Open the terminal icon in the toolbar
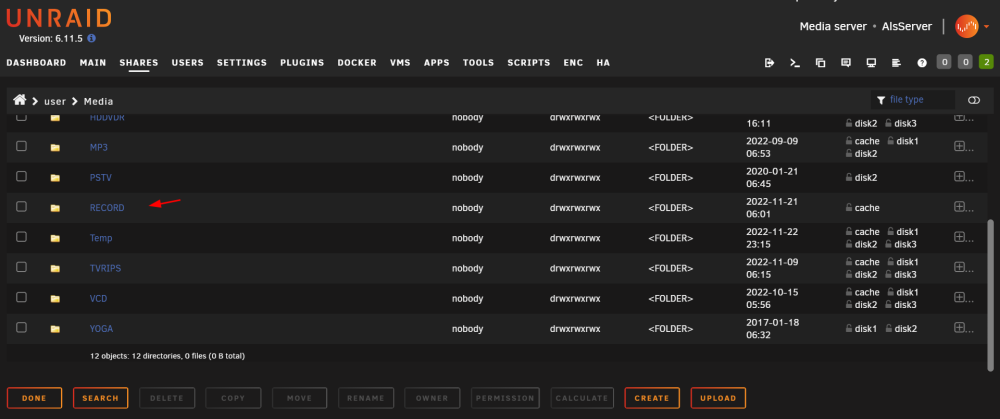 pos(795,62)
